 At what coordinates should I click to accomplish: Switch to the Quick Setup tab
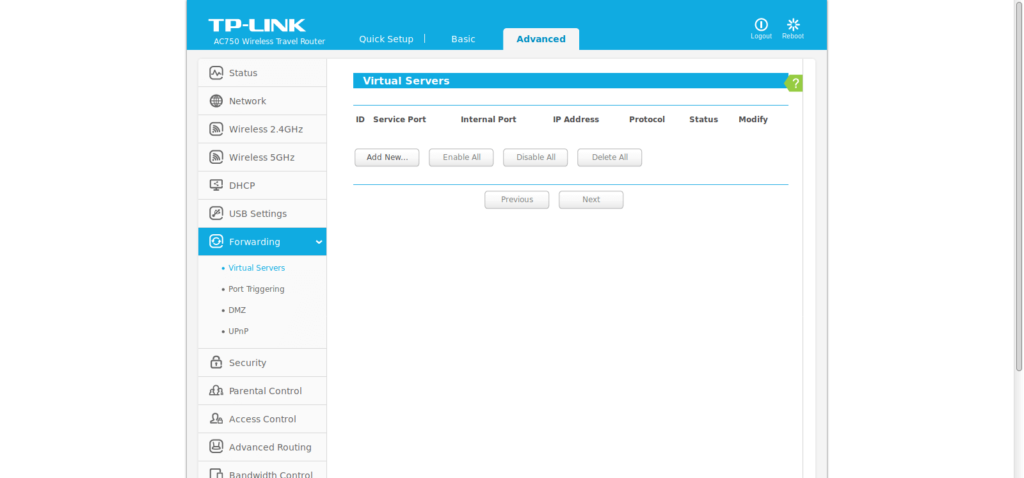pos(386,39)
